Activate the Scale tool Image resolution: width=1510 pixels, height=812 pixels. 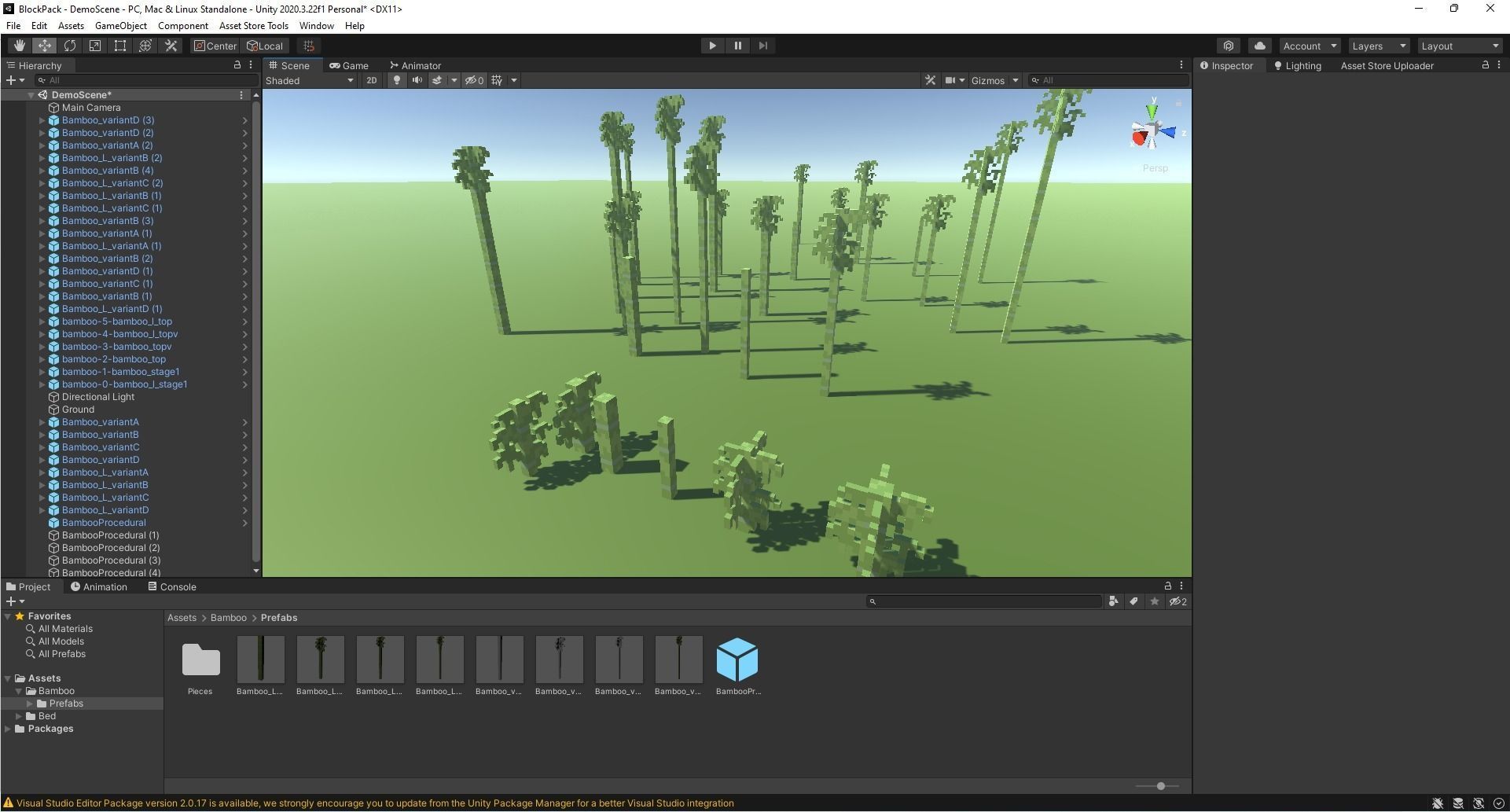pyautogui.click(x=95, y=46)
